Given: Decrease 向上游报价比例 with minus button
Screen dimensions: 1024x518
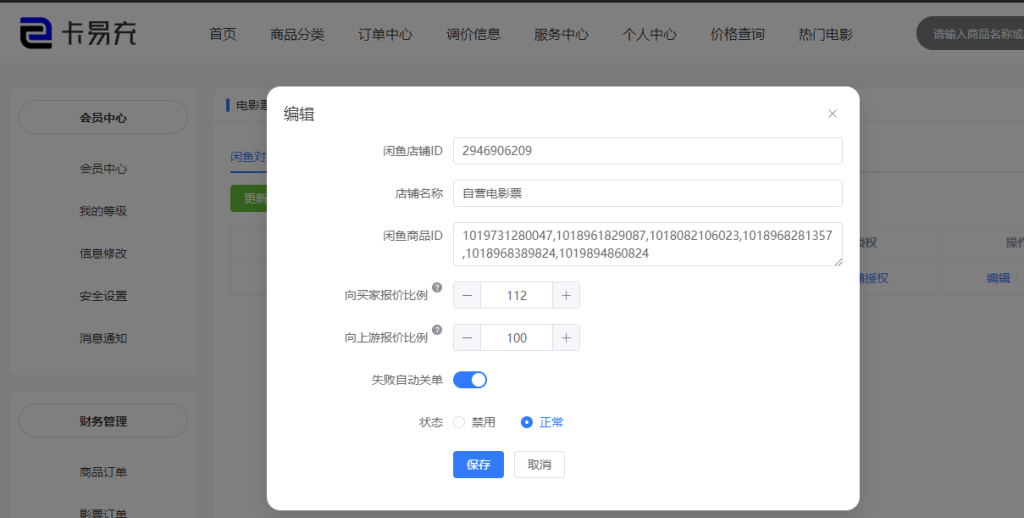Looking at the screenshot, I should [467, 338].
